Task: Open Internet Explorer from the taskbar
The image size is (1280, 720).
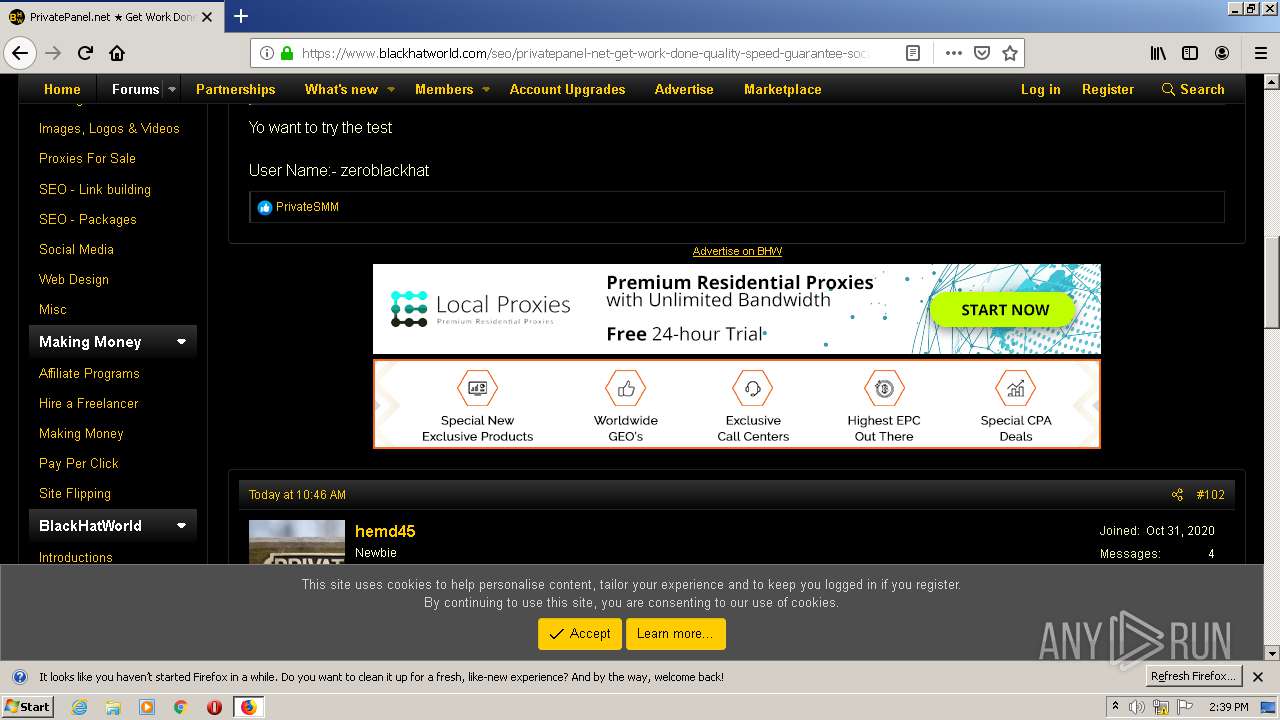Action: coord(80,707)
